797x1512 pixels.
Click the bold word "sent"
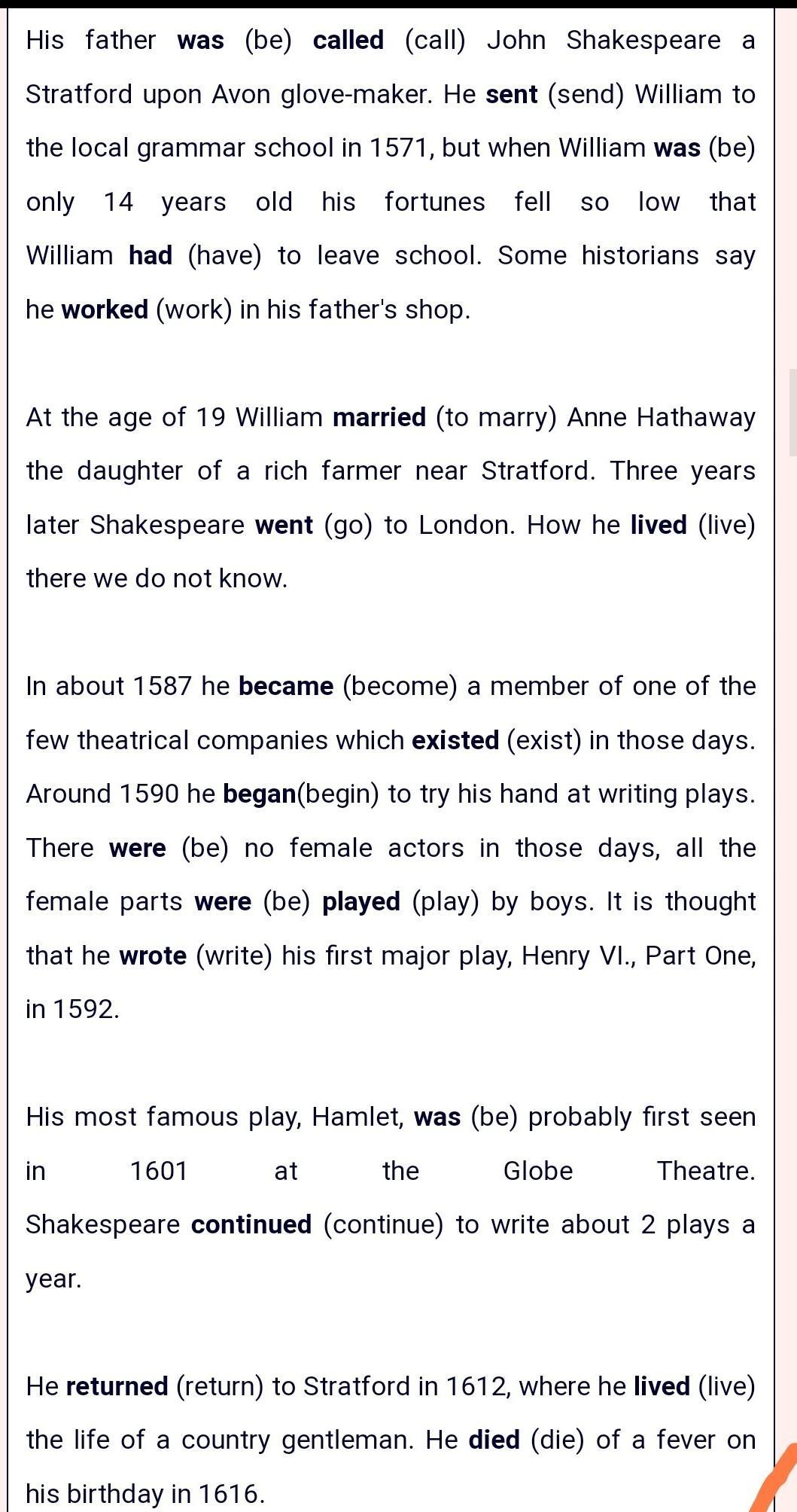(x=512, y=95)
